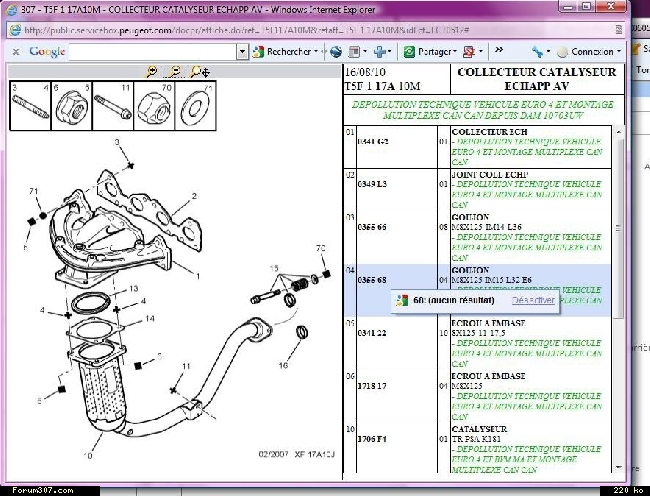Click part reference 0349 L3
Viewport: 650px width, 496px height.
pos(372,184)
